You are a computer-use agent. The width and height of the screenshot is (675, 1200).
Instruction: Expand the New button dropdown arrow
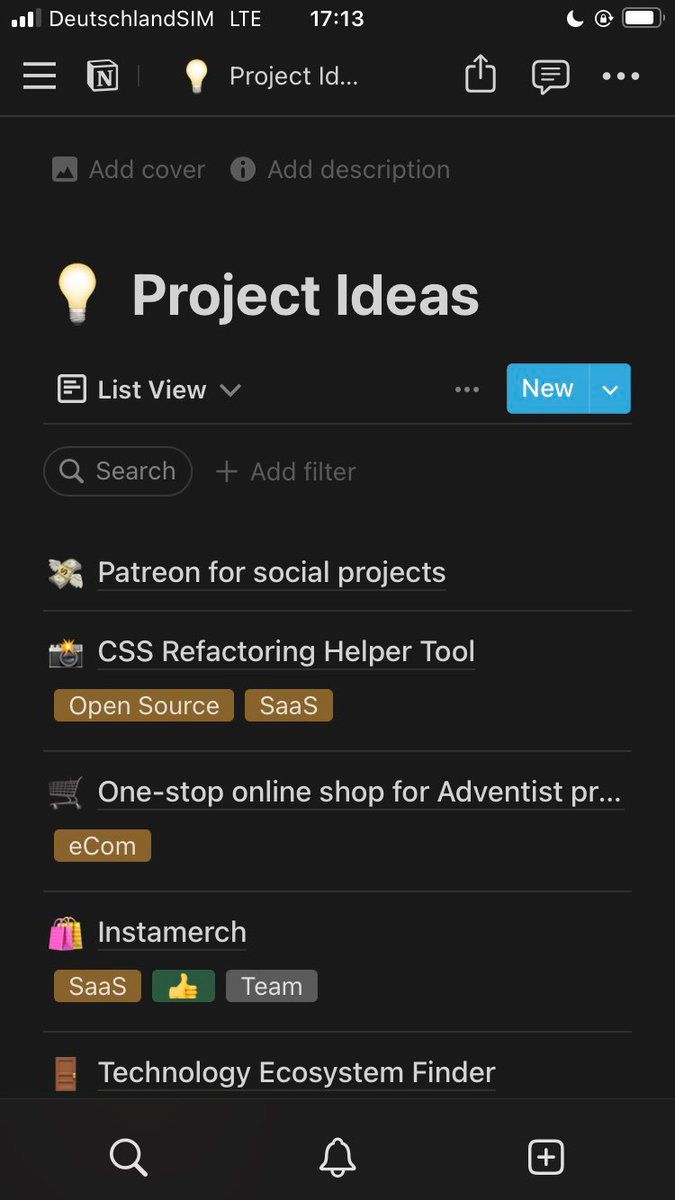[x=610, y=389]
